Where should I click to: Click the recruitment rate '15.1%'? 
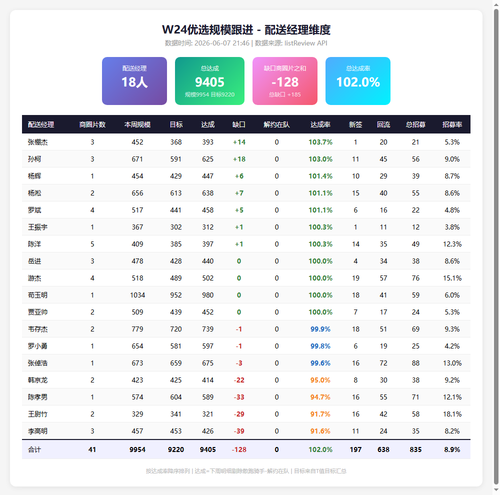click(452, 278)
